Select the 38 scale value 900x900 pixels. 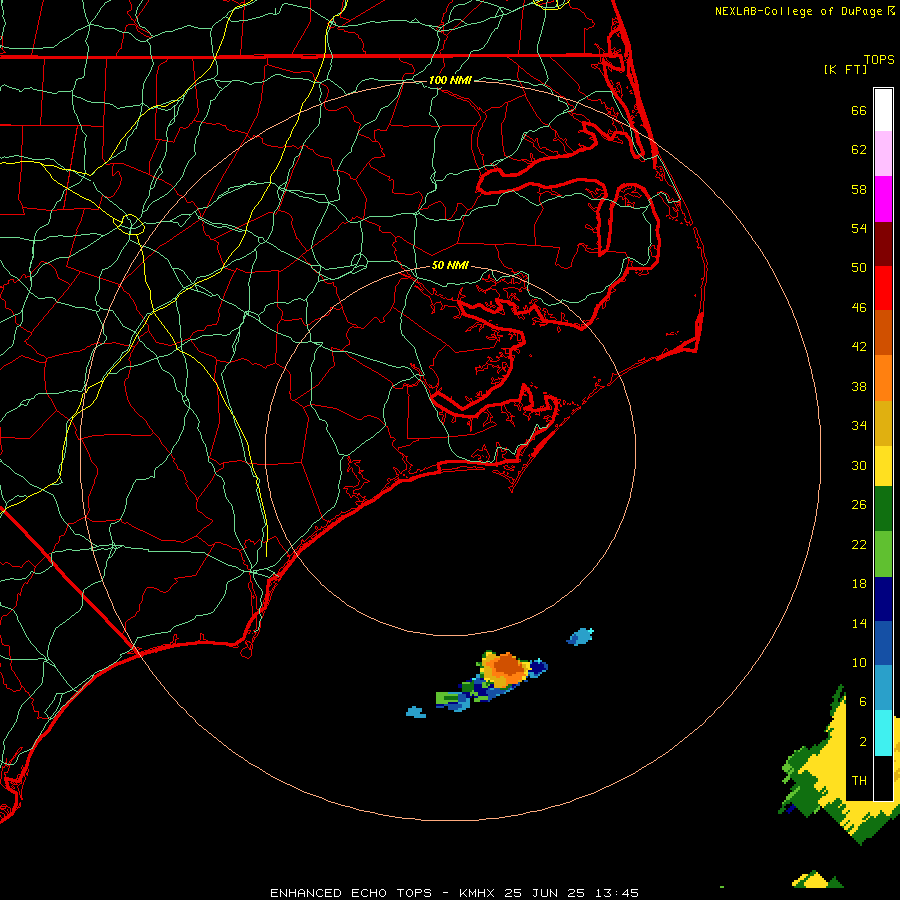point(859,386)
